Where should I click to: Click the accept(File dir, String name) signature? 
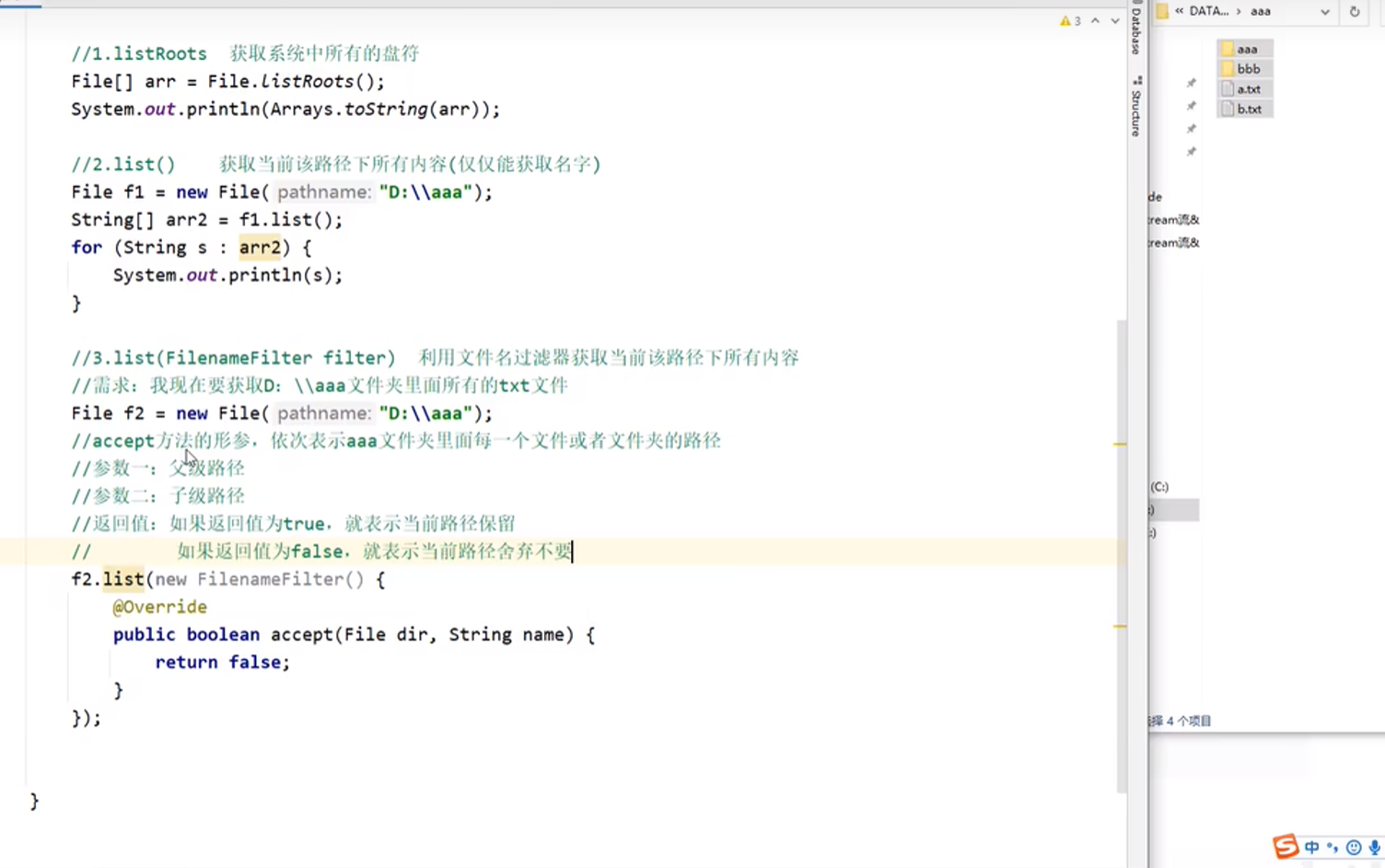click(x=422, y=634)
